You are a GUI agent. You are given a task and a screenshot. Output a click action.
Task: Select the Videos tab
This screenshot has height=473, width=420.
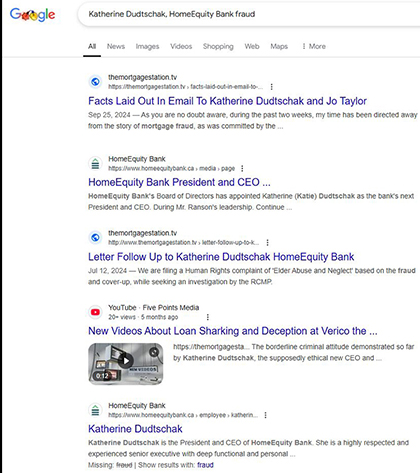(181, 46)
